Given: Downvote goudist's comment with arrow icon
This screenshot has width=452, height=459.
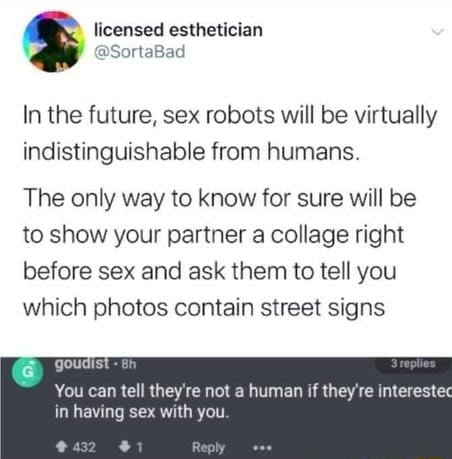Looking at the screenshot, I should (x=124, y=447).
